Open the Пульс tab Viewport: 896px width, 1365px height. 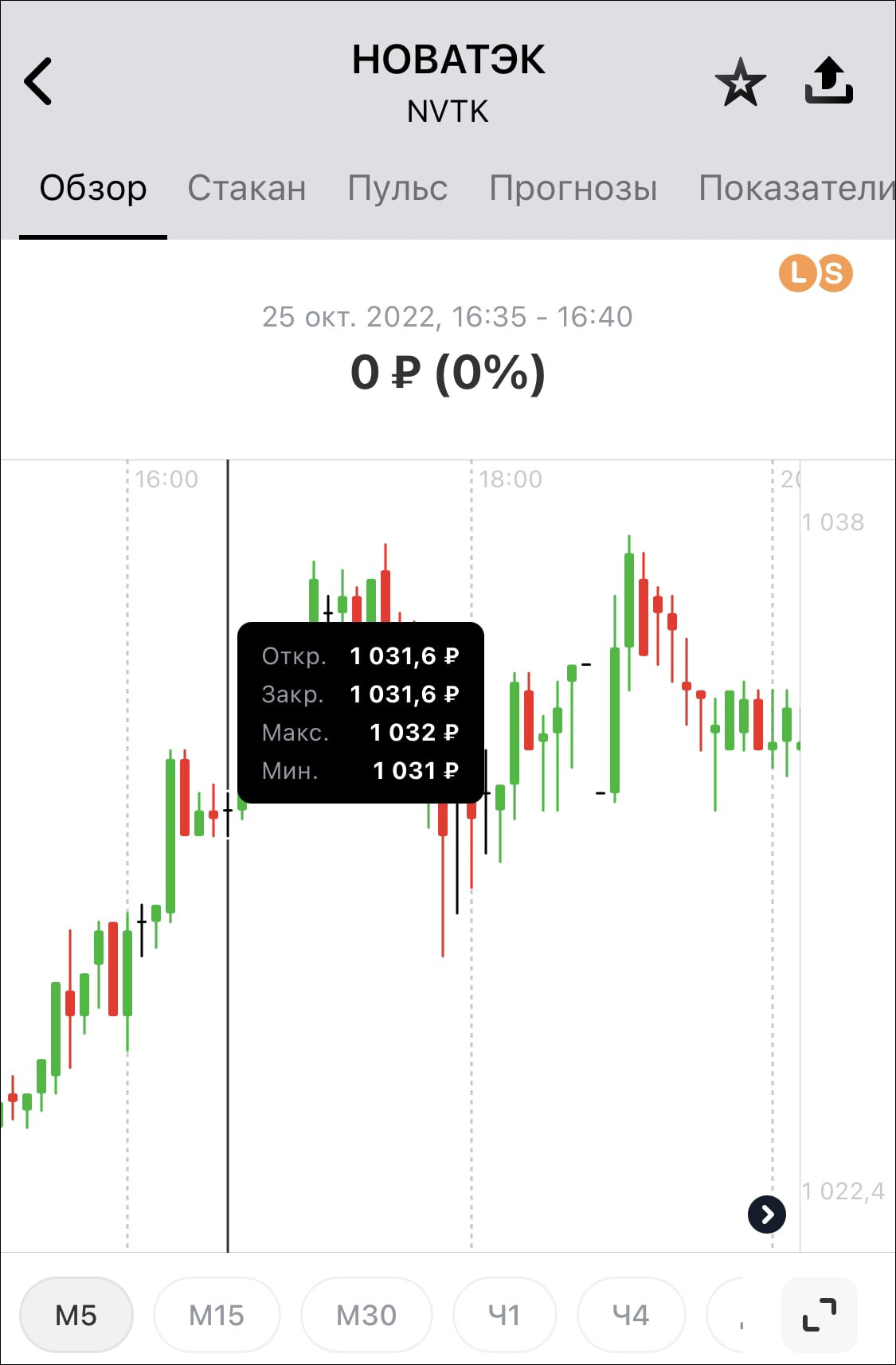(x=397, y=189)
